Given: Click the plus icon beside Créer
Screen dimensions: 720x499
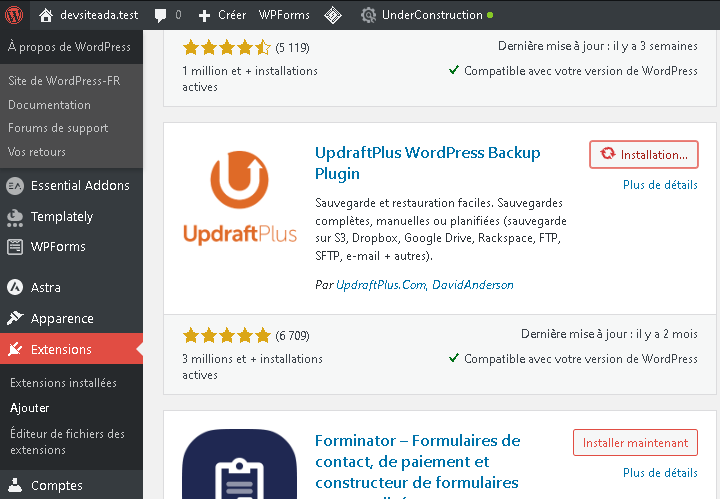Looking at the screenshot, I should (x=204, y=16).
